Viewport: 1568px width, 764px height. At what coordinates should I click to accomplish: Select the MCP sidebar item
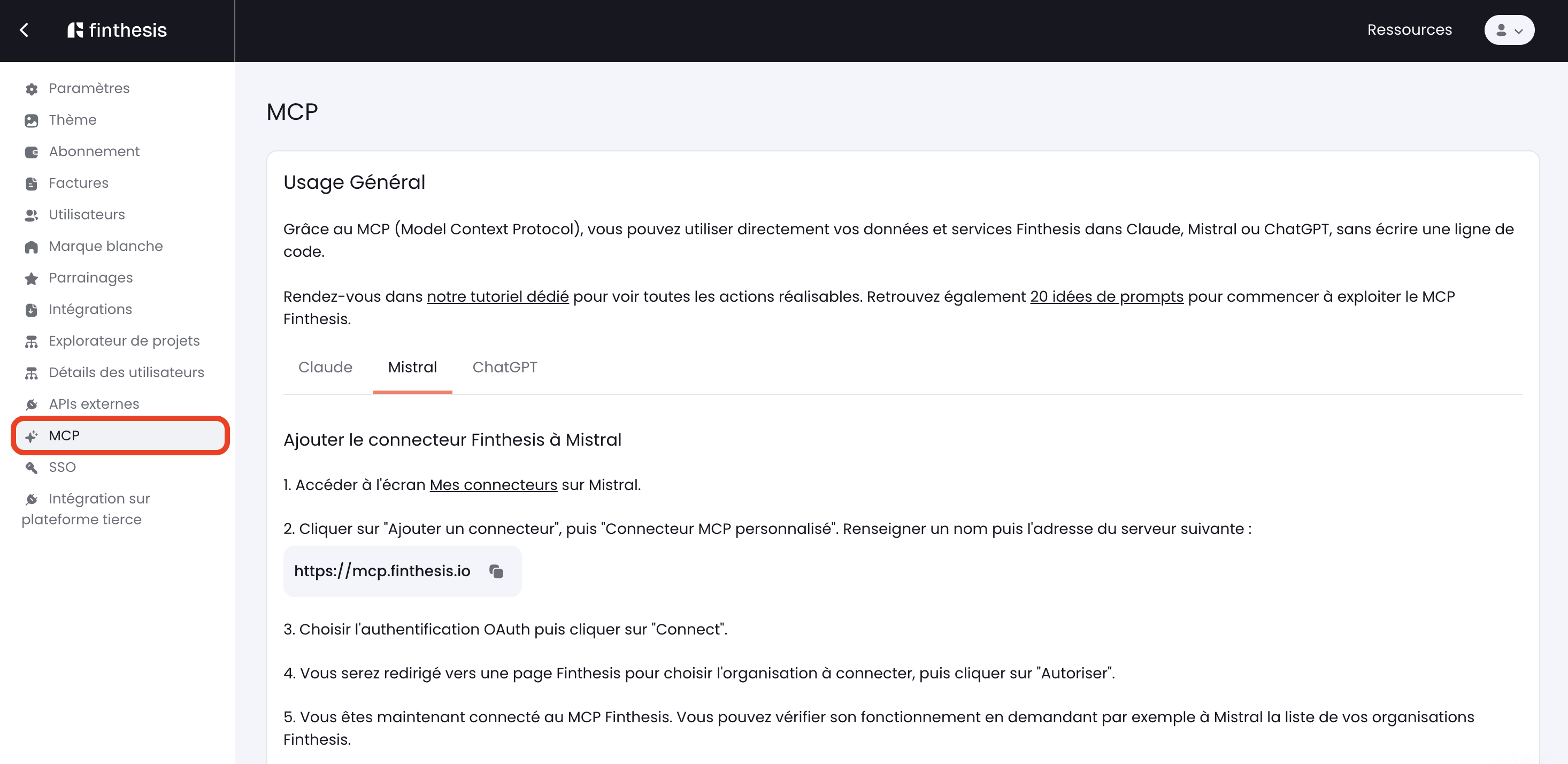click(119, 436)
